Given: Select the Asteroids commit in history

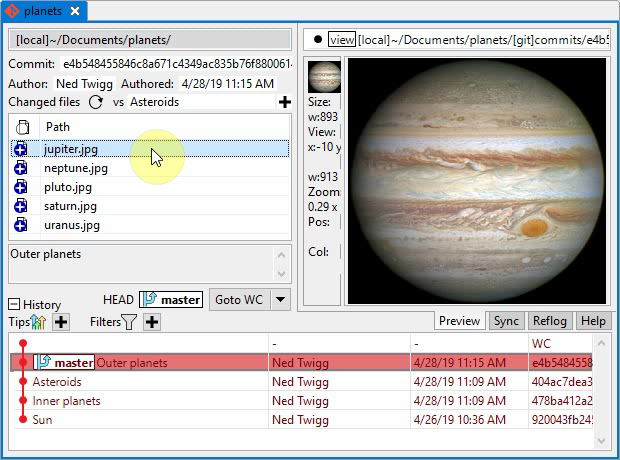Looking at the screenshot, I should [x=57, y=382].
